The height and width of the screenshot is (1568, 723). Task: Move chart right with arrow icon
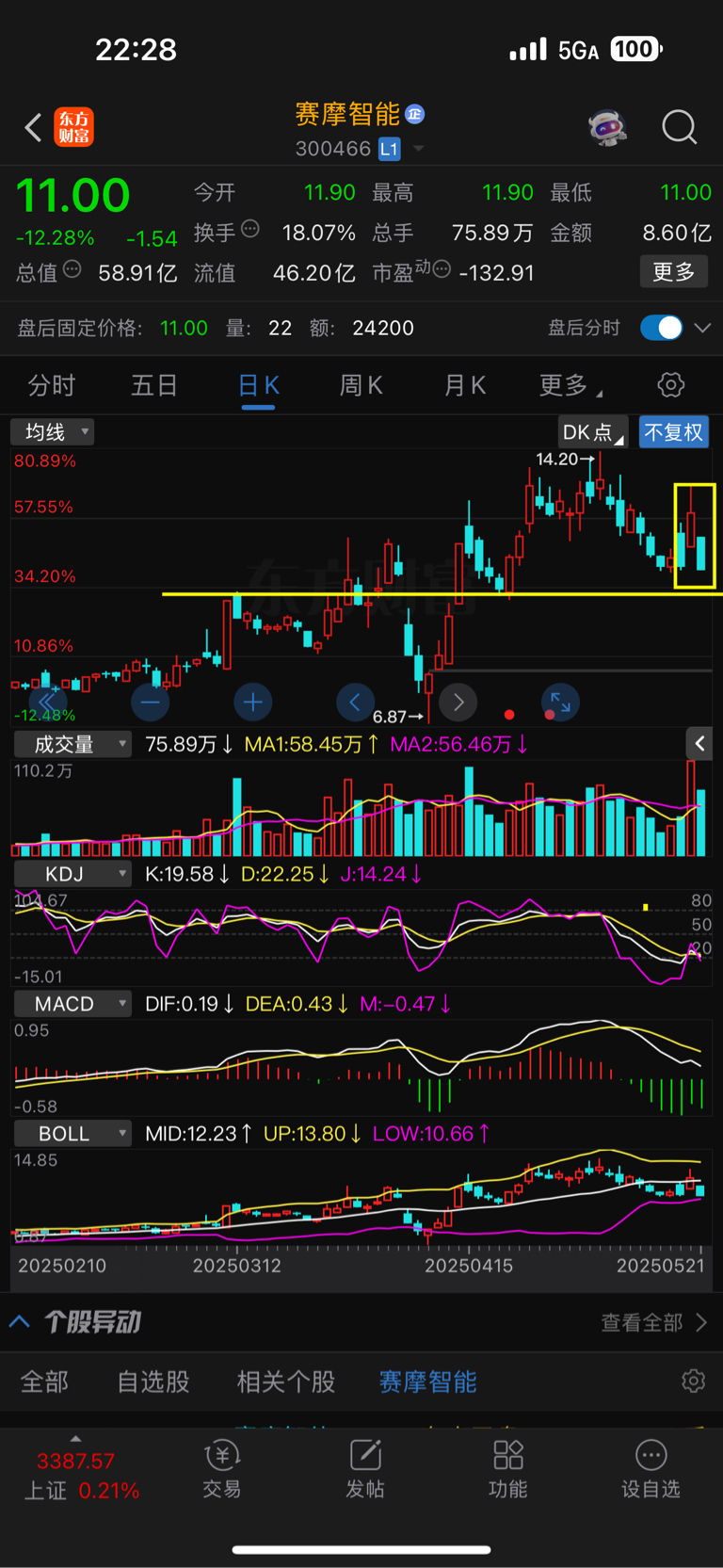tap(458, 702)
